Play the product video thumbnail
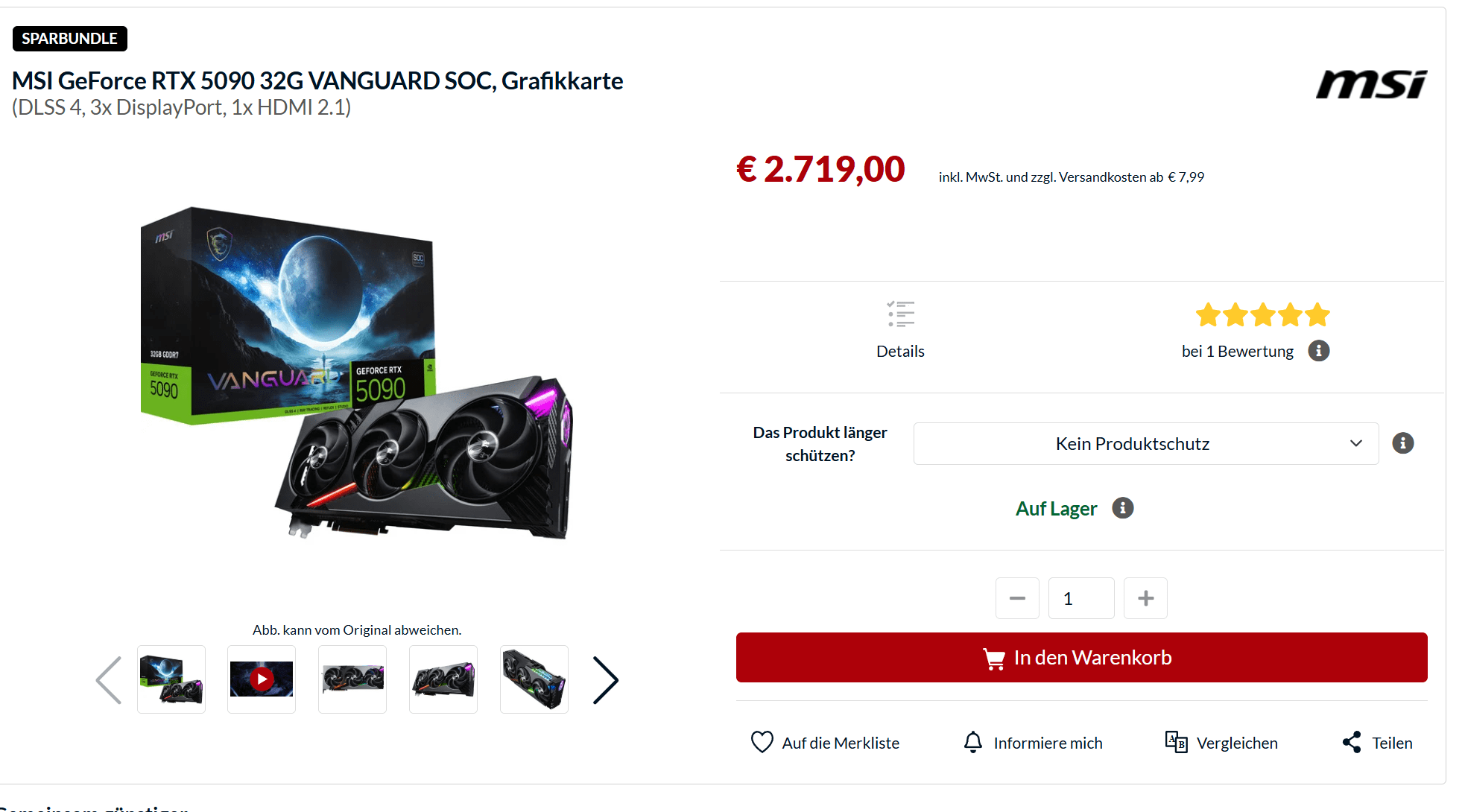 pos(262,679)
